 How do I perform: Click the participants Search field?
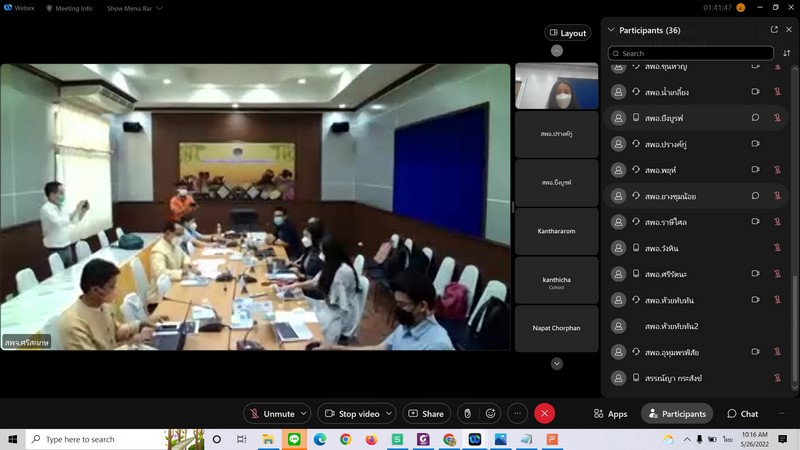(x=690, y=53)
